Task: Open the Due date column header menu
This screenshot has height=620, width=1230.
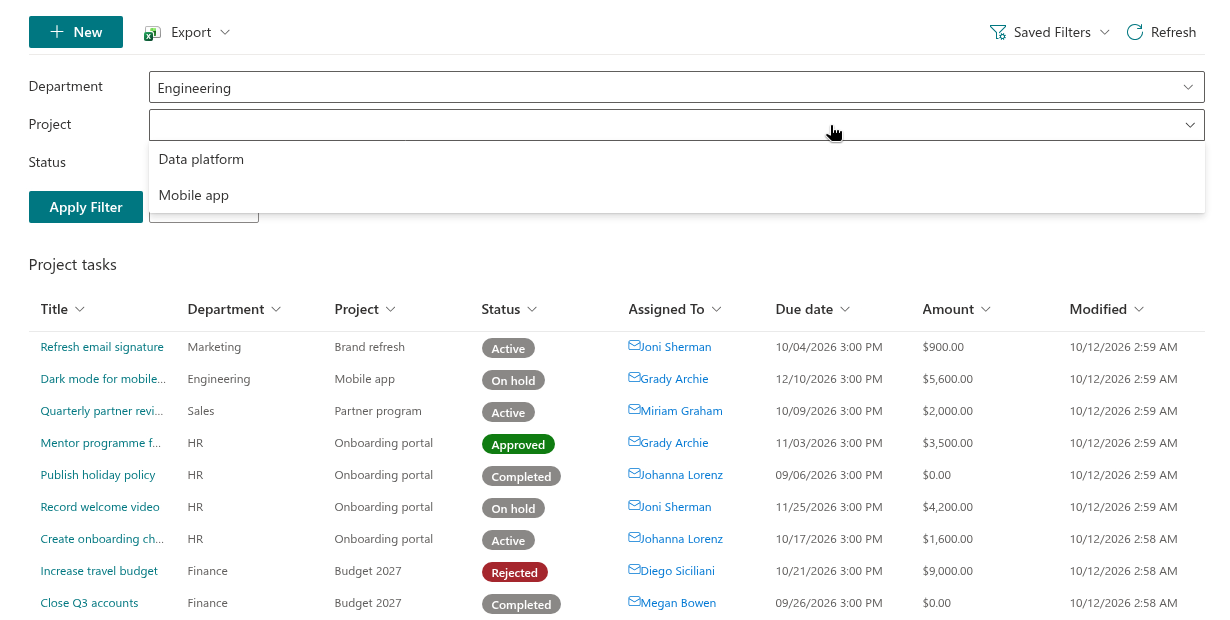Action: [845, 309]
